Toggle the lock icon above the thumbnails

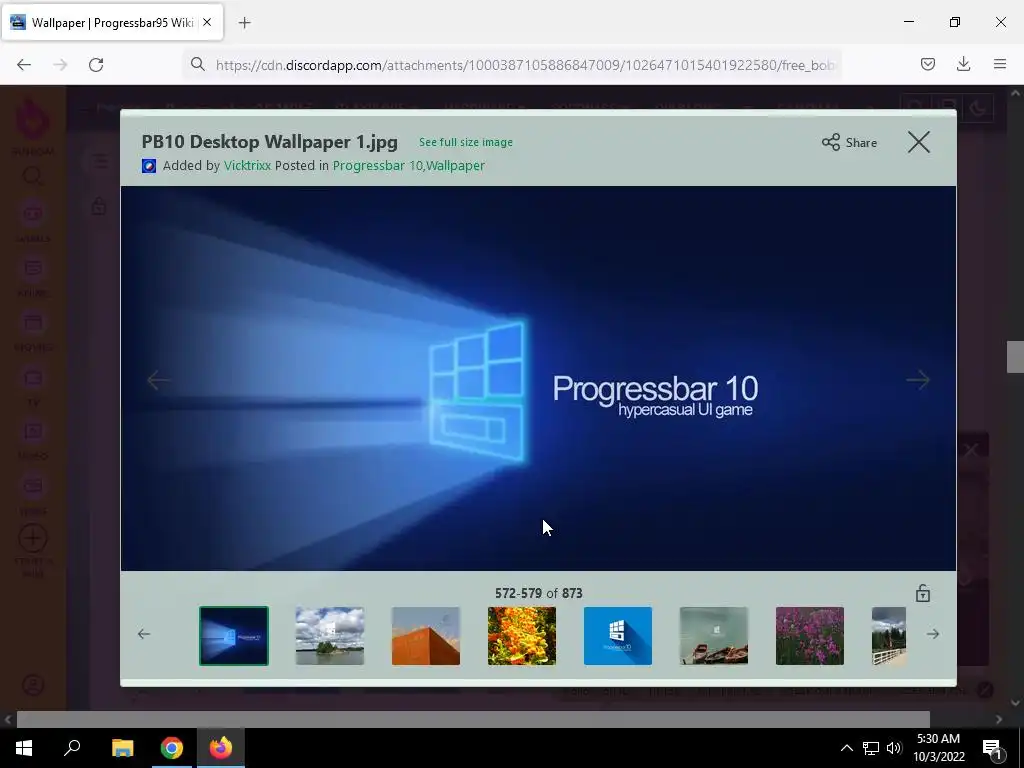pyautogui.click(x=922, y=593)
